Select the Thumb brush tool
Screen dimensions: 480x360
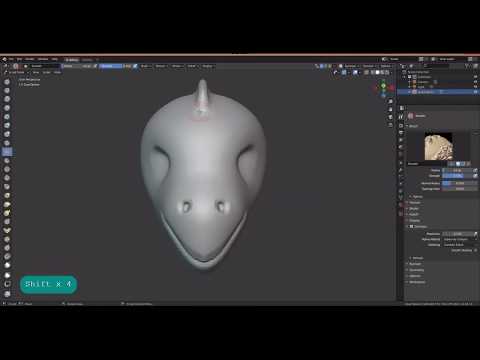click(x=7, y=239)
